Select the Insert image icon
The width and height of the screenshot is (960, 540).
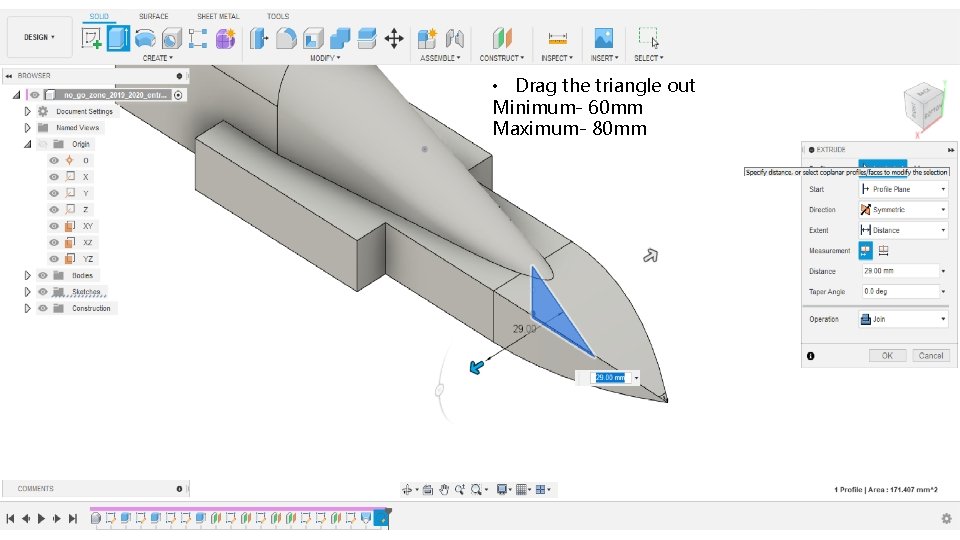[604, 39]
